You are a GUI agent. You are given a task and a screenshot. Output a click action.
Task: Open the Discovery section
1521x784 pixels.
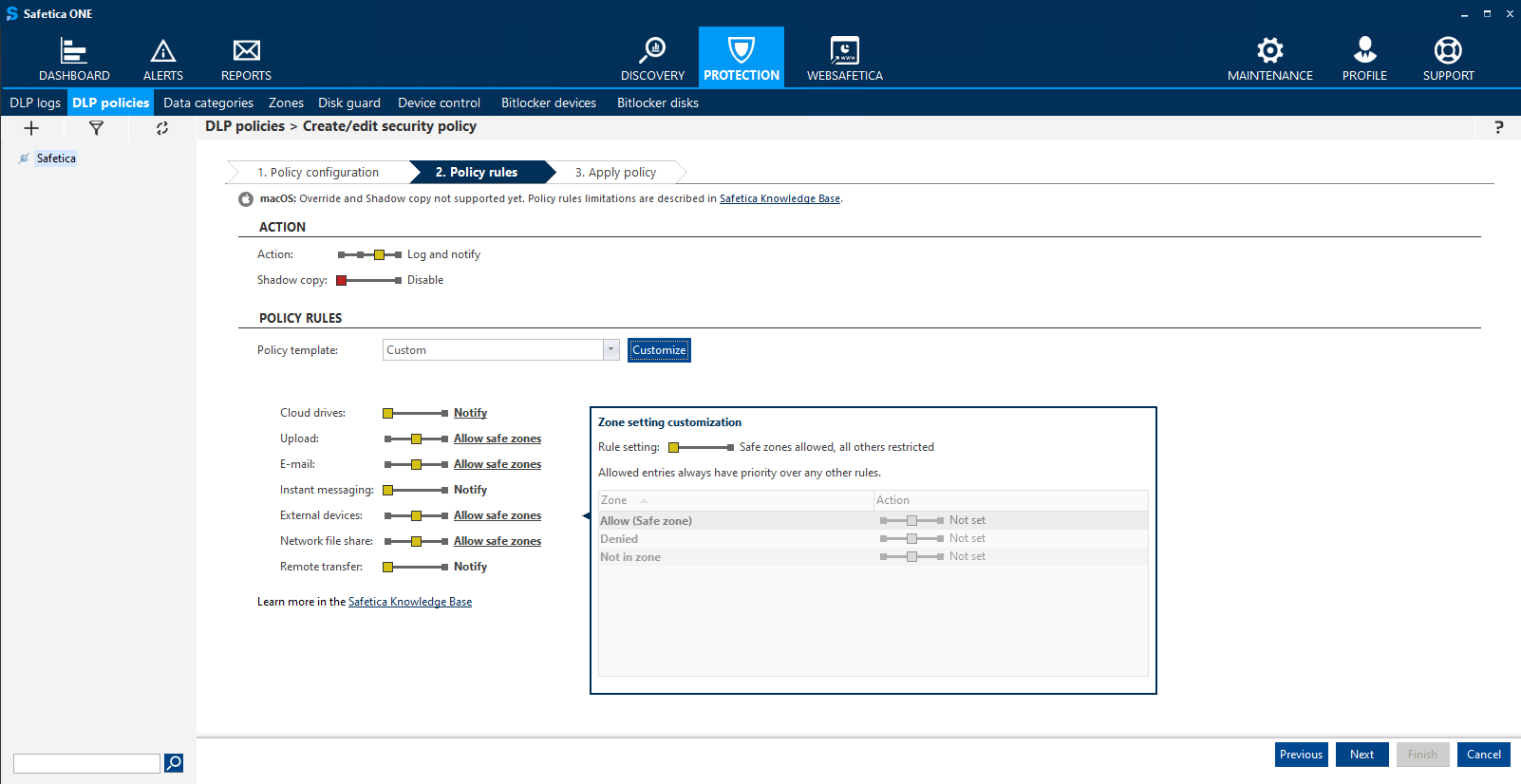tap(652, 59)
